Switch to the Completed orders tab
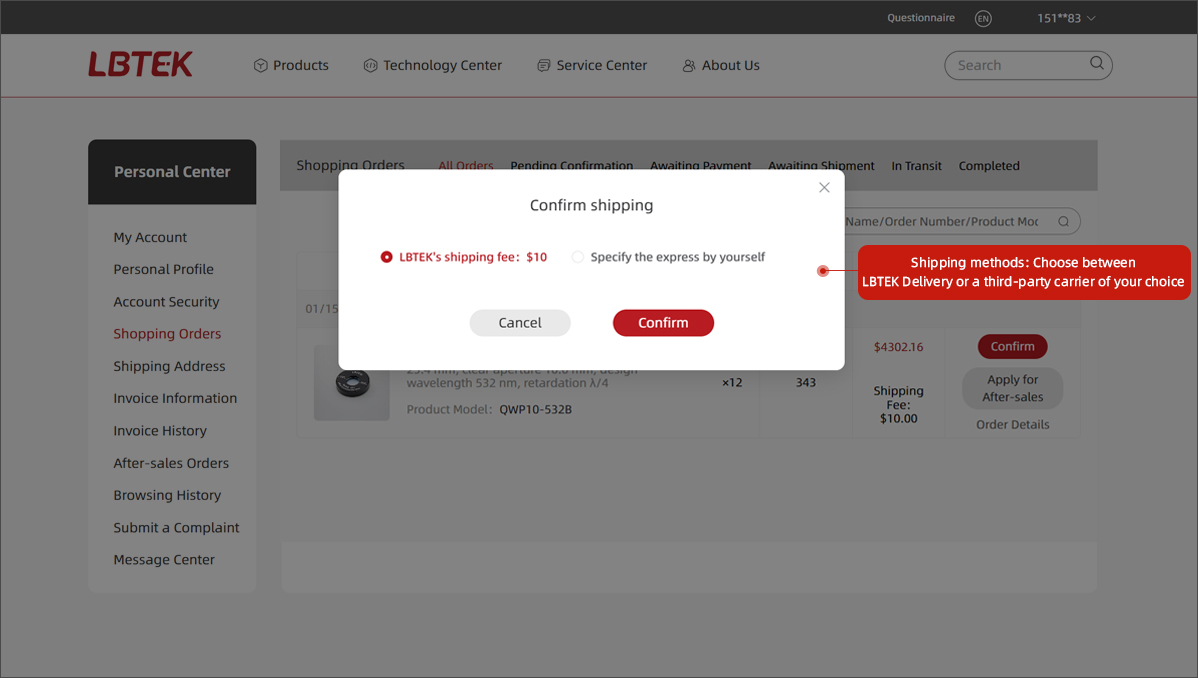 pos(988,166)
